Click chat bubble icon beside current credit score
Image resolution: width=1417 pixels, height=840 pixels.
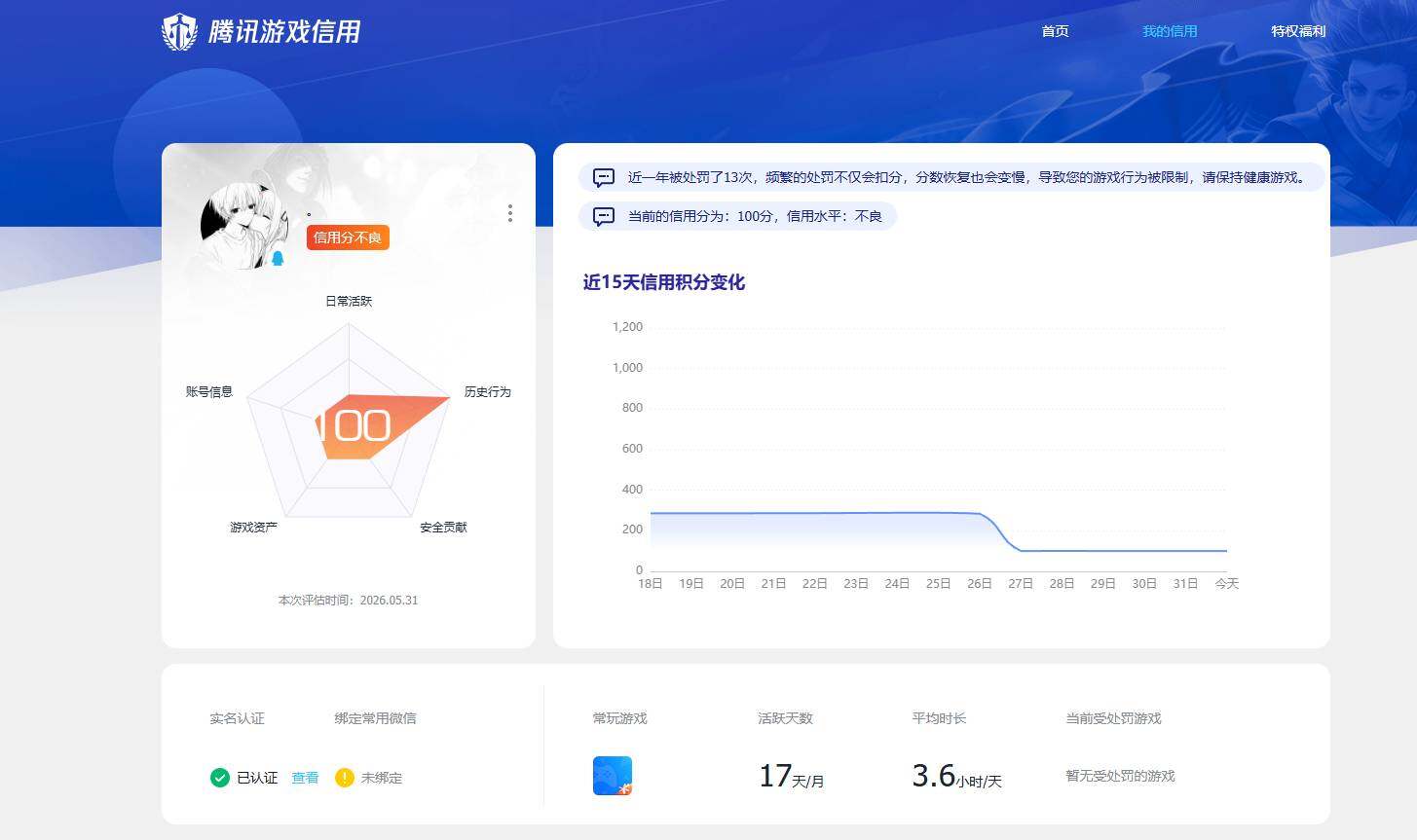[604, 216]
